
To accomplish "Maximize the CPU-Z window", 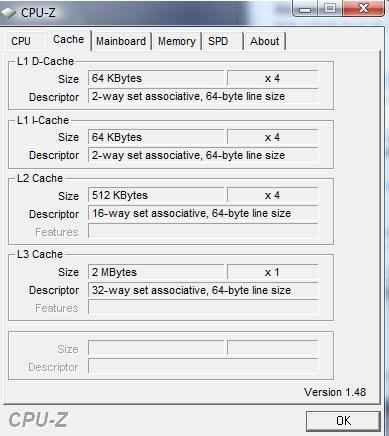I will [330, 8].
